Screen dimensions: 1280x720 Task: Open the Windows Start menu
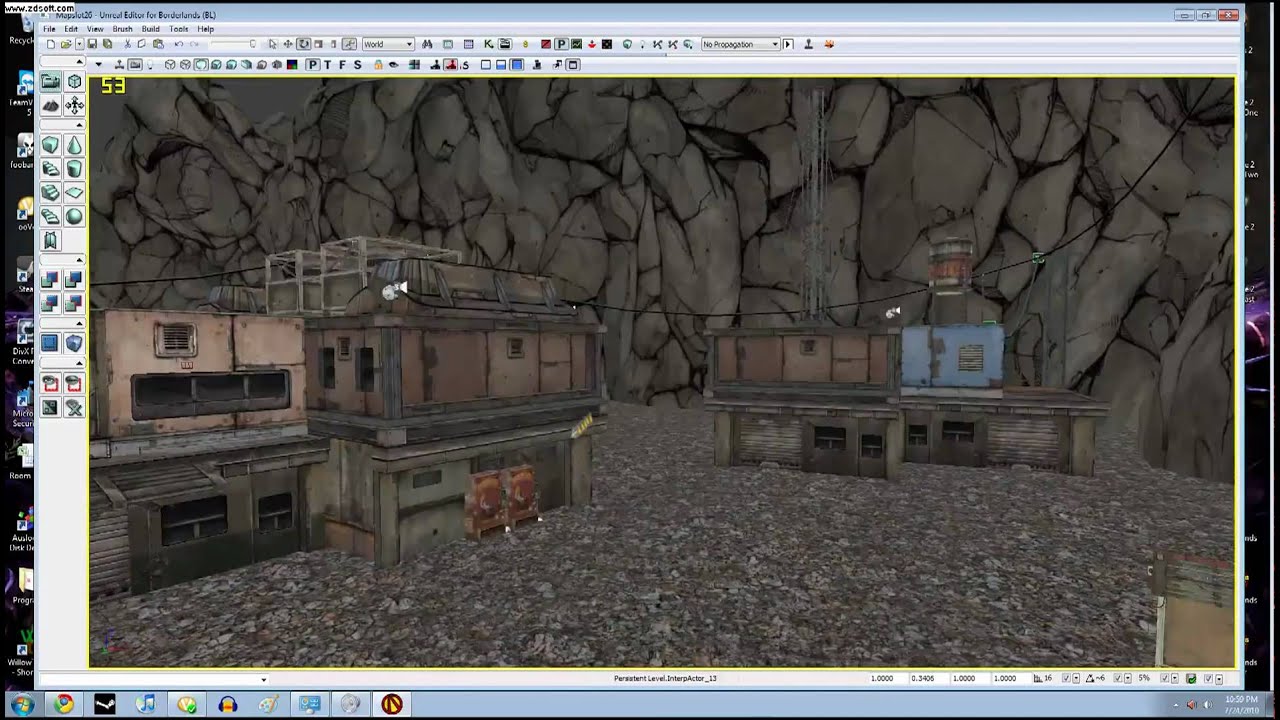[x=22, y=705]
